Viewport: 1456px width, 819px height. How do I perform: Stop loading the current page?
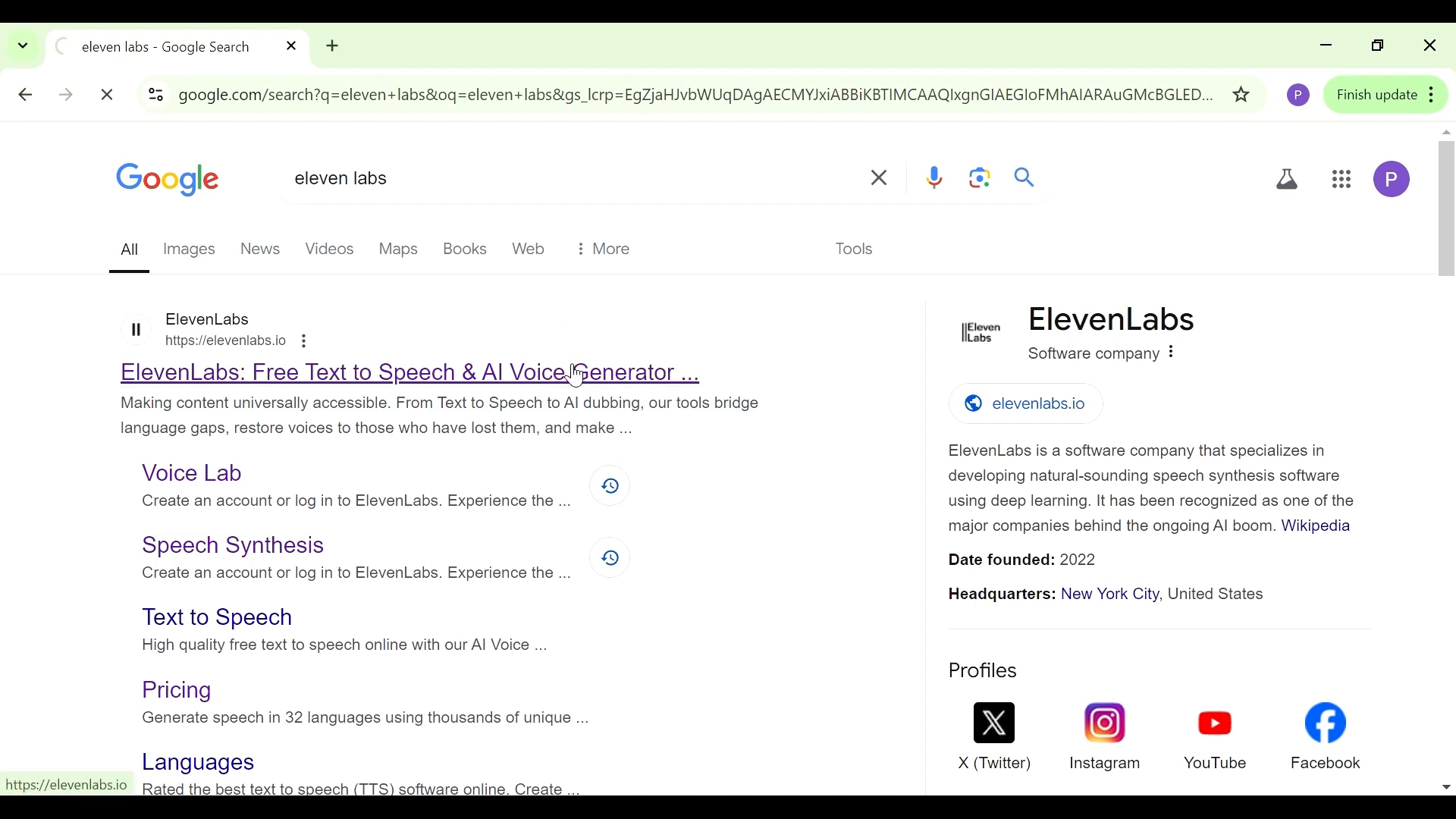tap(108, 95)
